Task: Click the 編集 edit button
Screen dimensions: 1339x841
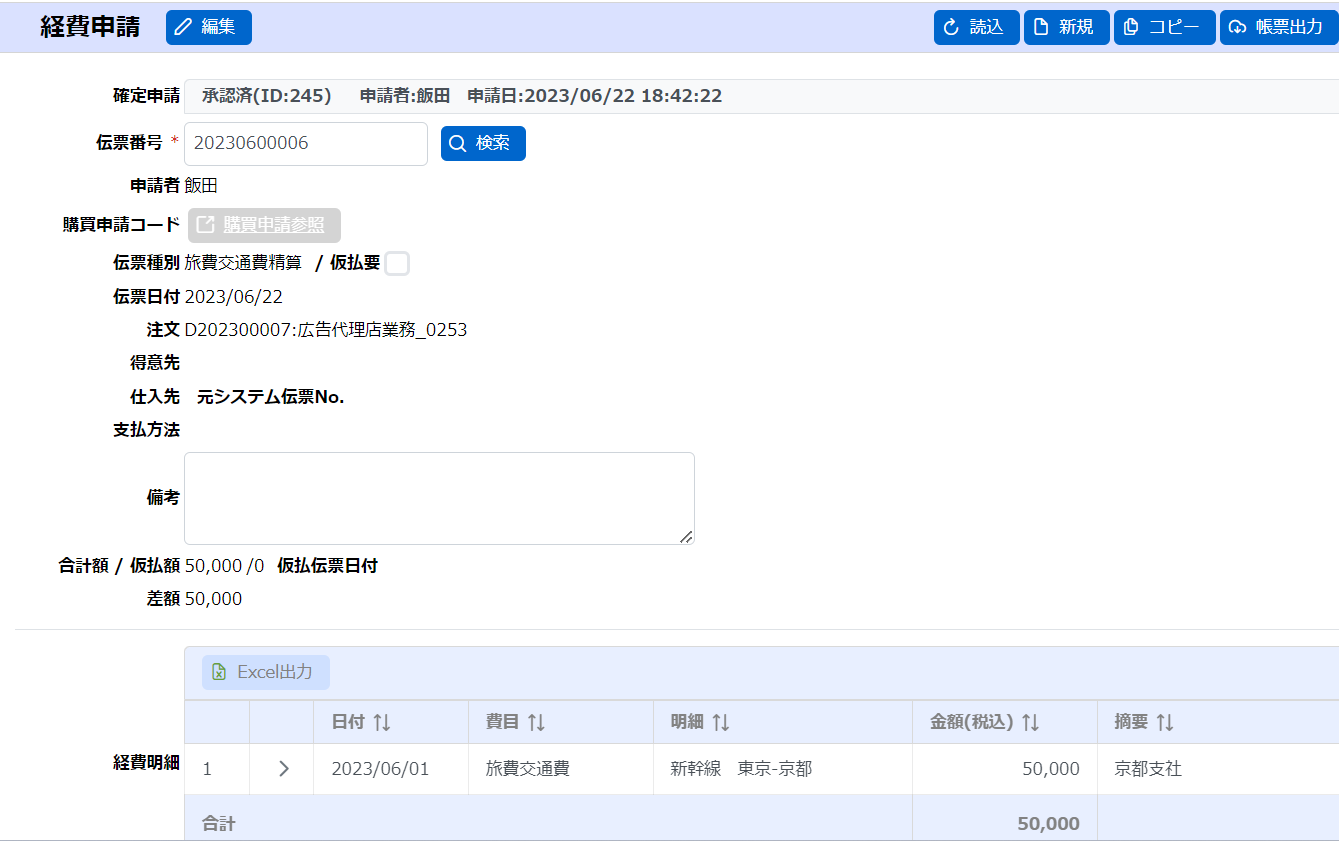Action: (x=209, y=27)
